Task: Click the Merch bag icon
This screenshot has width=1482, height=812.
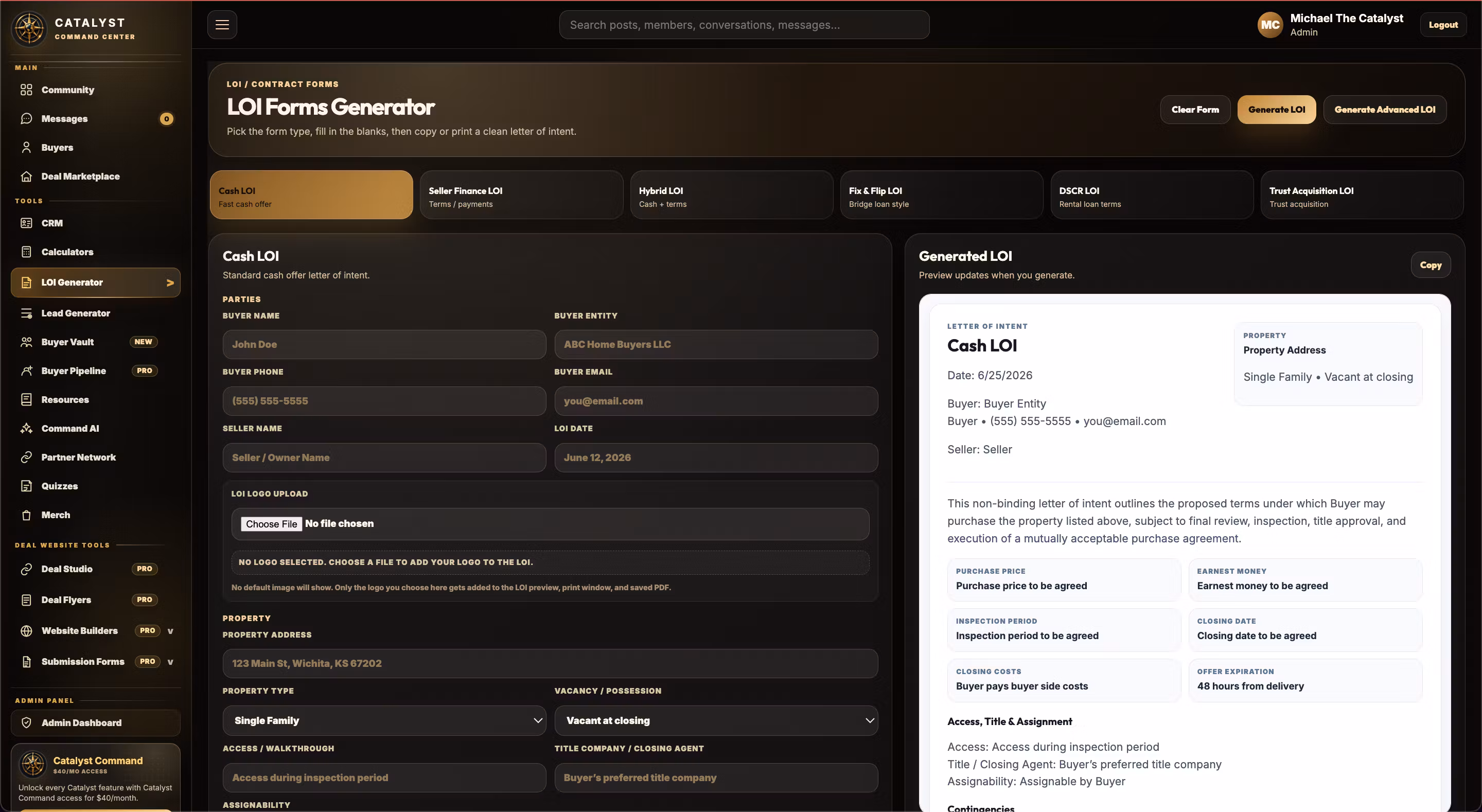Action: 26,515
